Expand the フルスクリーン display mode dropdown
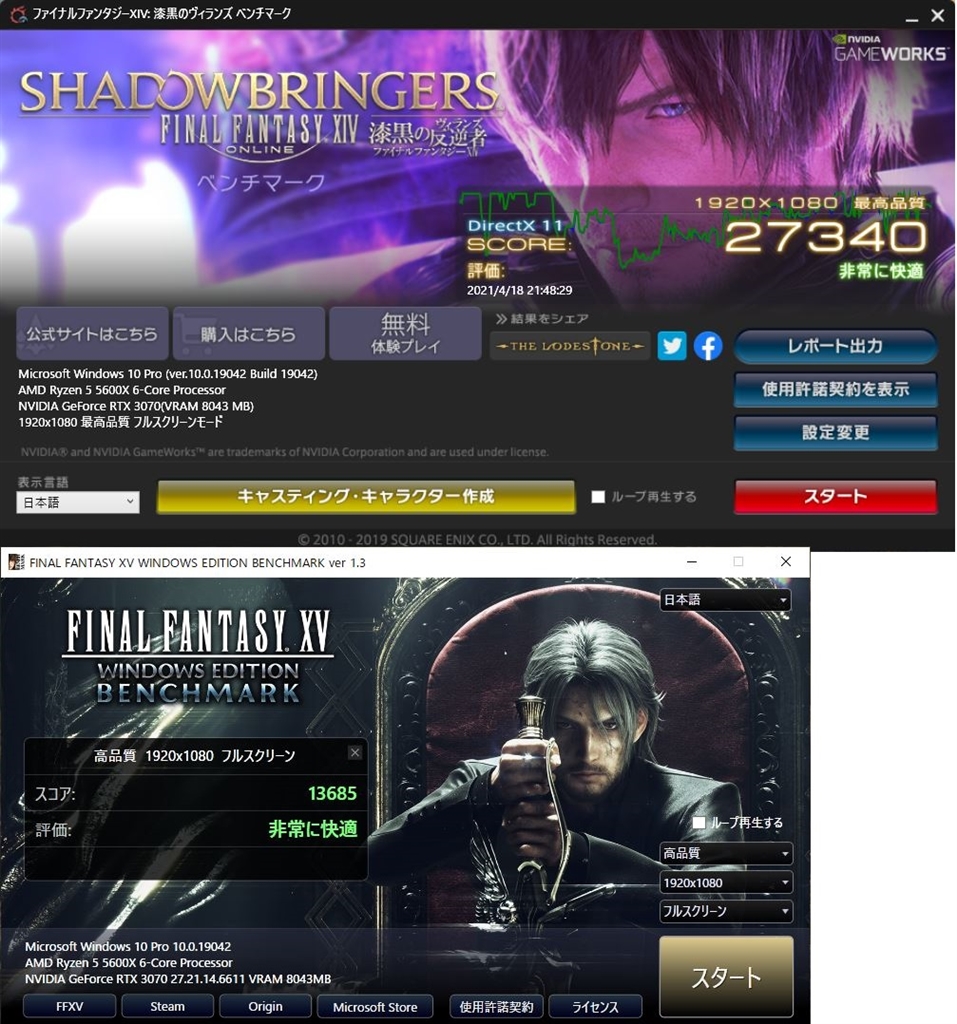The height and width of the screenshot is (1024, 957). pos(726,912)
